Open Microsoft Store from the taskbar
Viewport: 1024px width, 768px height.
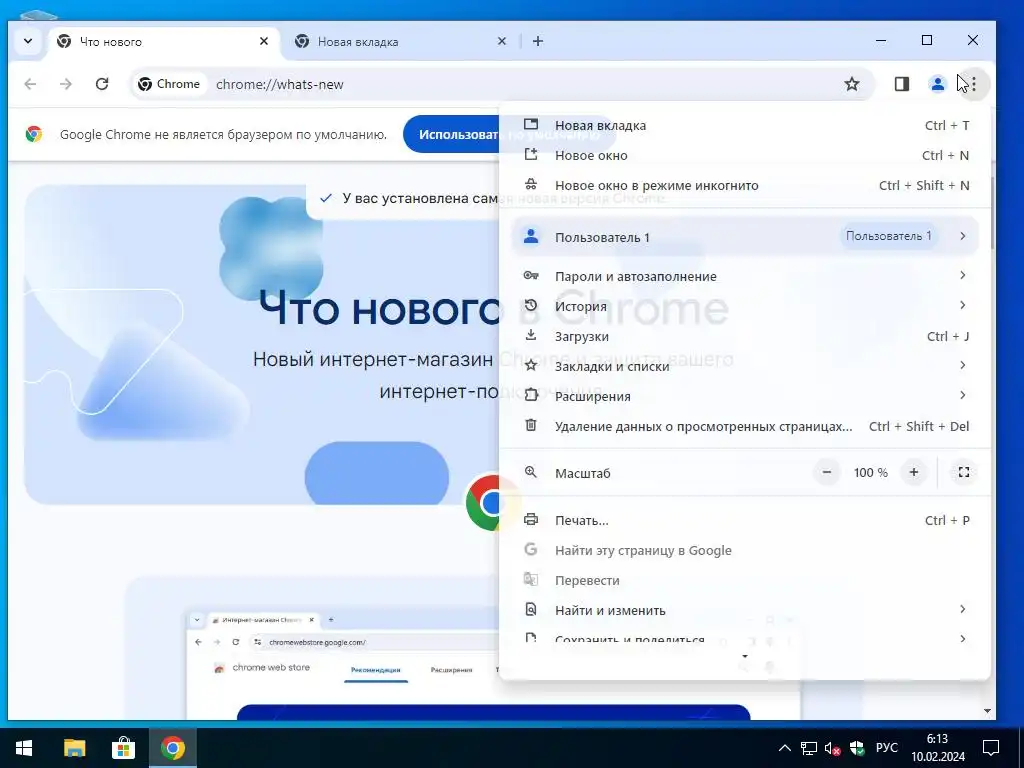coord(123,748)
